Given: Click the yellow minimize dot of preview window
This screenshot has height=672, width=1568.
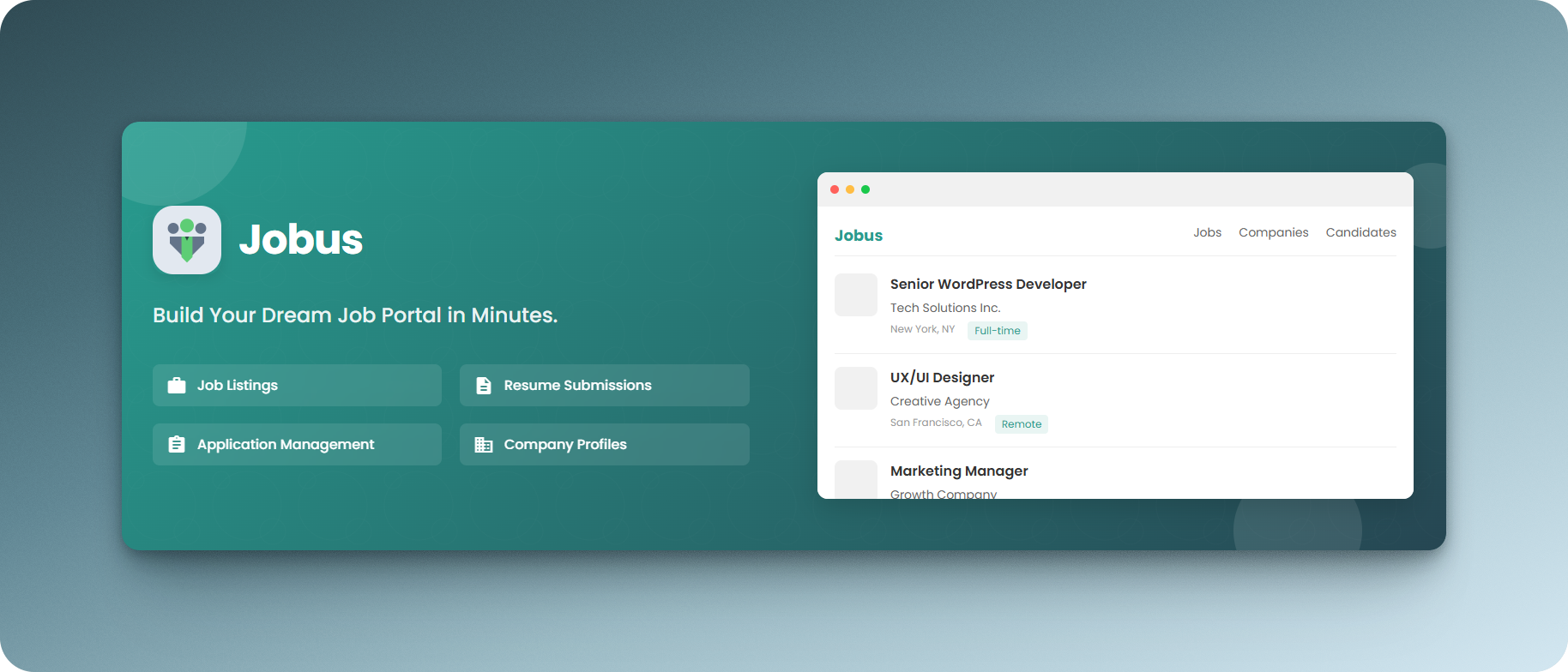Looking at the screenshot, I should 850,189.
